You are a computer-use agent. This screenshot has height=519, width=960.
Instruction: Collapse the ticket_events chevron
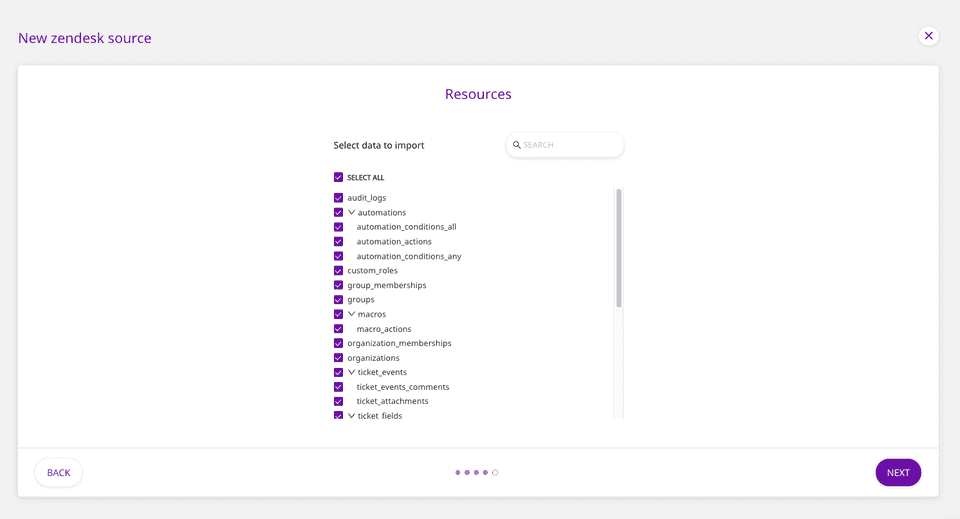pyautogui.click(x=351, y=372)
